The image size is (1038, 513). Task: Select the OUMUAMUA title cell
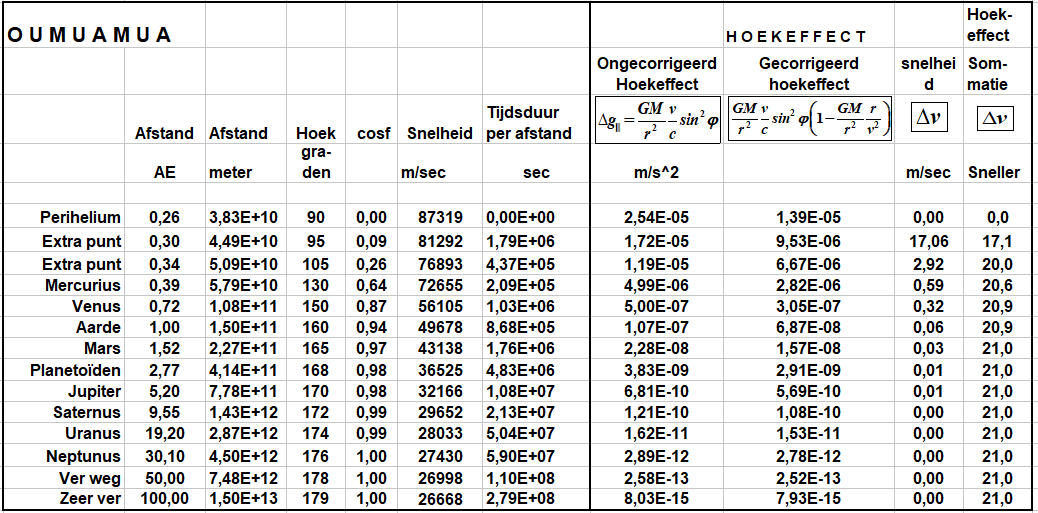pos(90,36)
